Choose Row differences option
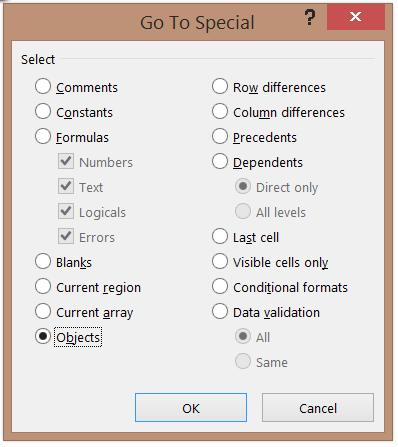 point(220,87)
